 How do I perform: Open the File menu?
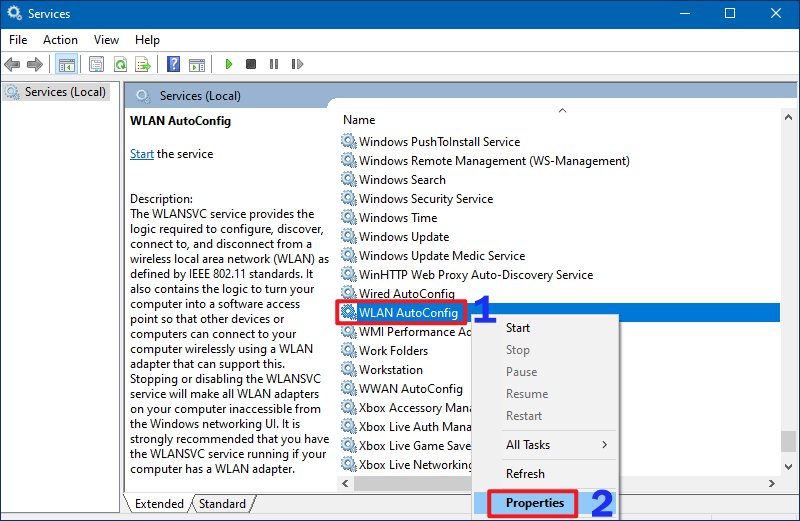pos(18,40)
